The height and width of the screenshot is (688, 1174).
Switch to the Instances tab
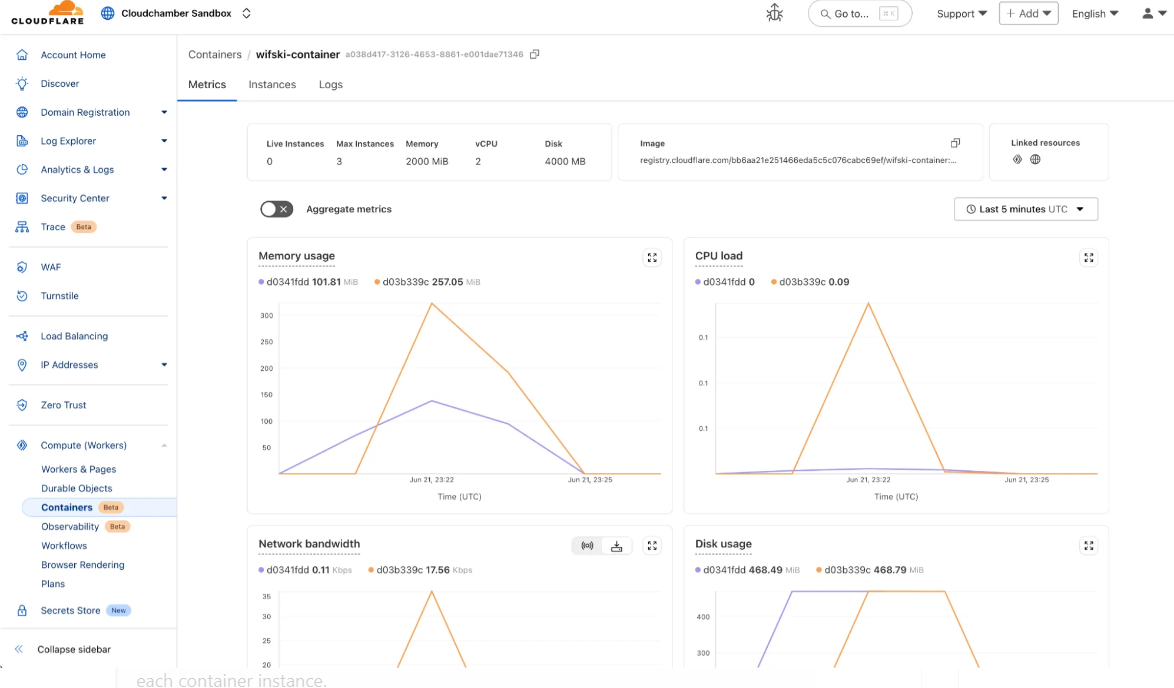click(272, 85)
